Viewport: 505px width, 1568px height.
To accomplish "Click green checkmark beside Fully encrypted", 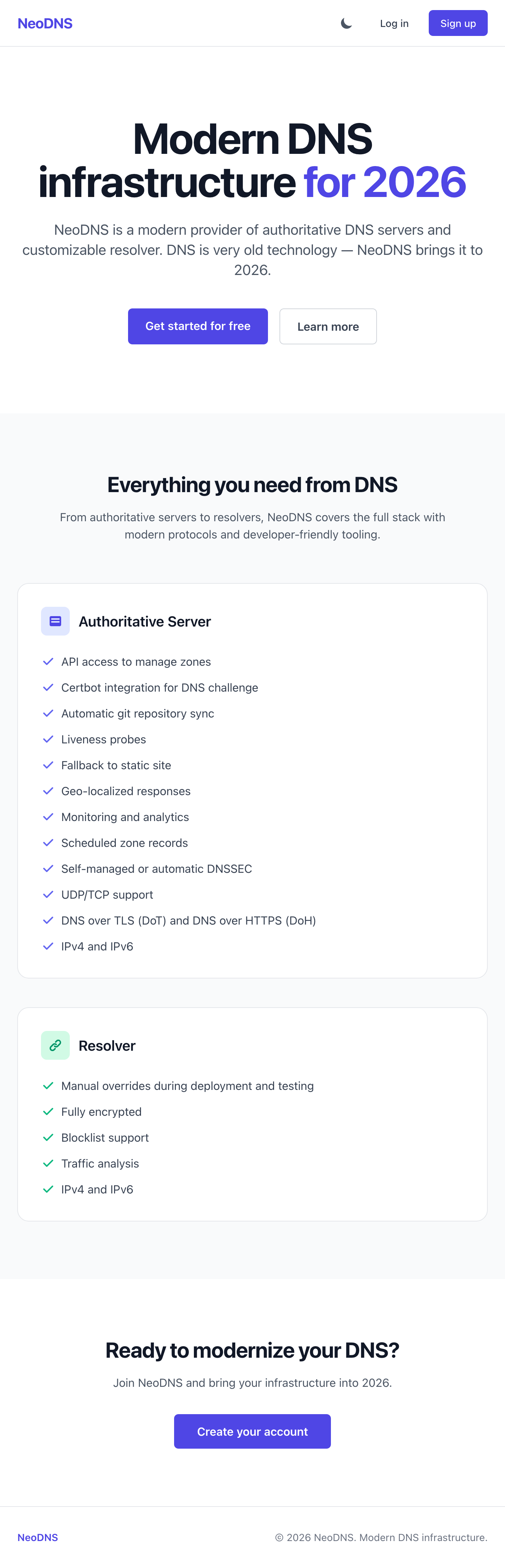I will coord(48,1112).
